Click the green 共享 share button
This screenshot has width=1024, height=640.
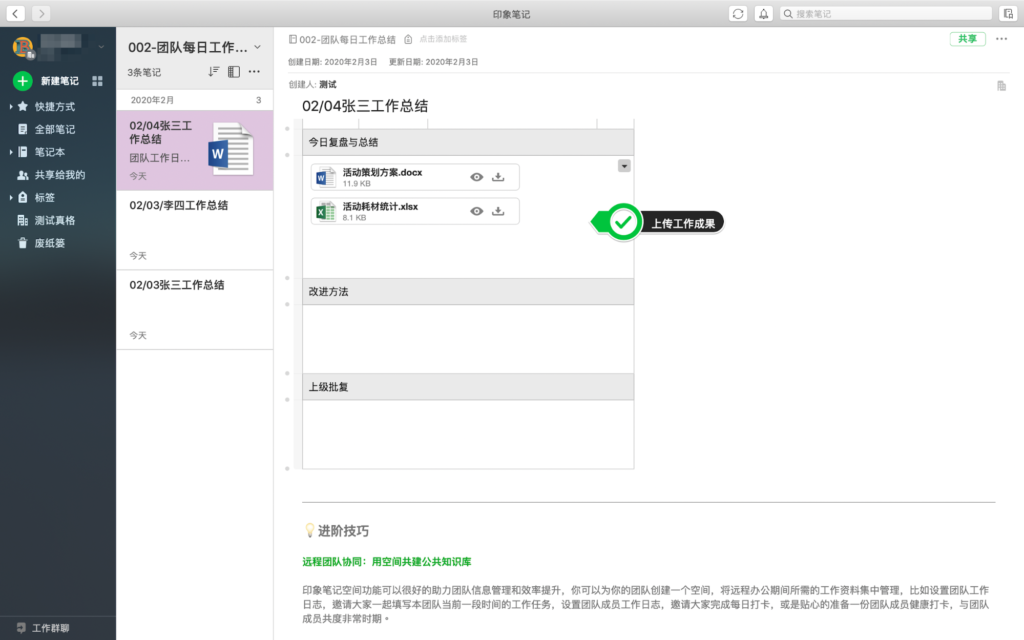pos(967,39)
